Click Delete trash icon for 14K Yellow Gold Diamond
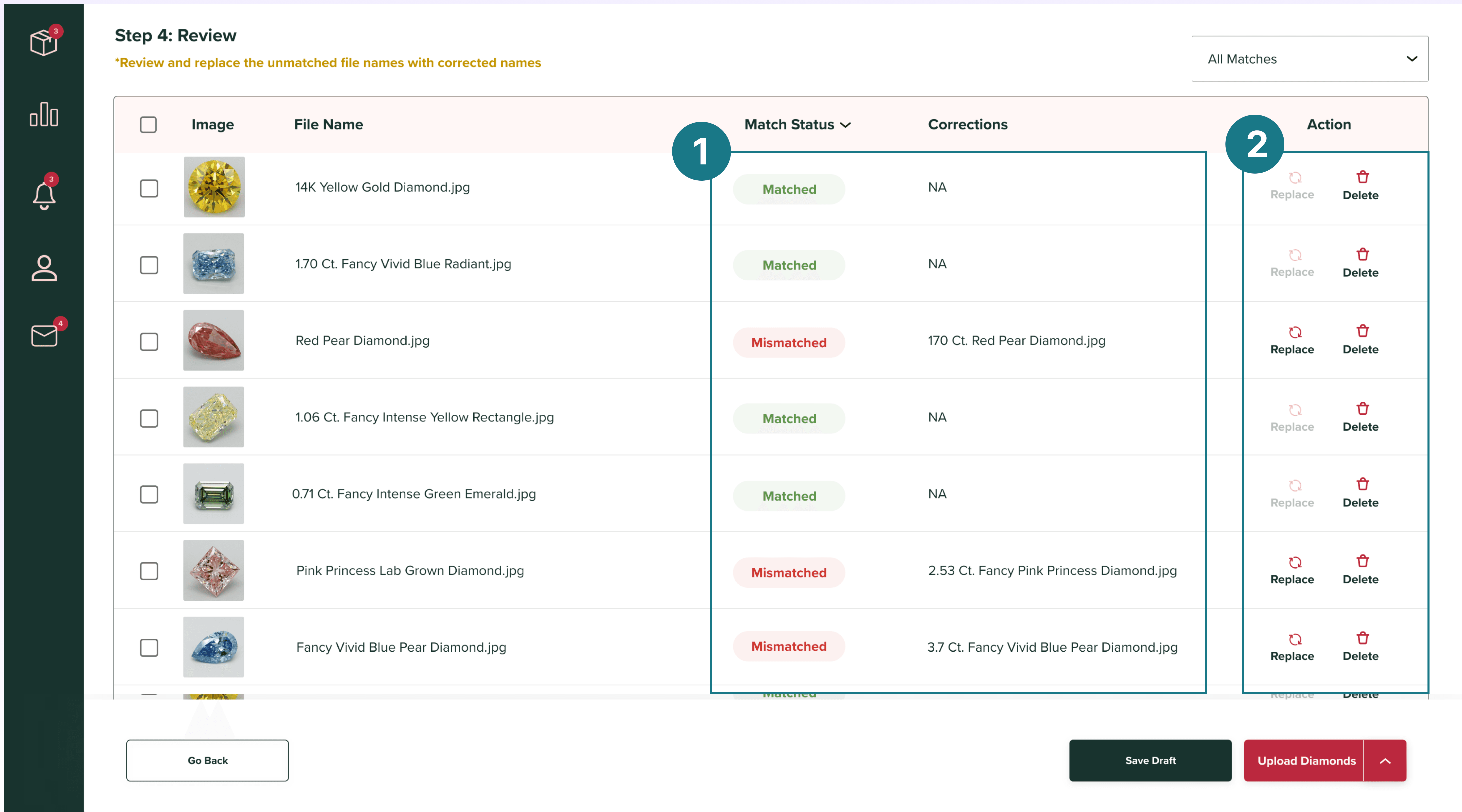 coord(1362,178)
